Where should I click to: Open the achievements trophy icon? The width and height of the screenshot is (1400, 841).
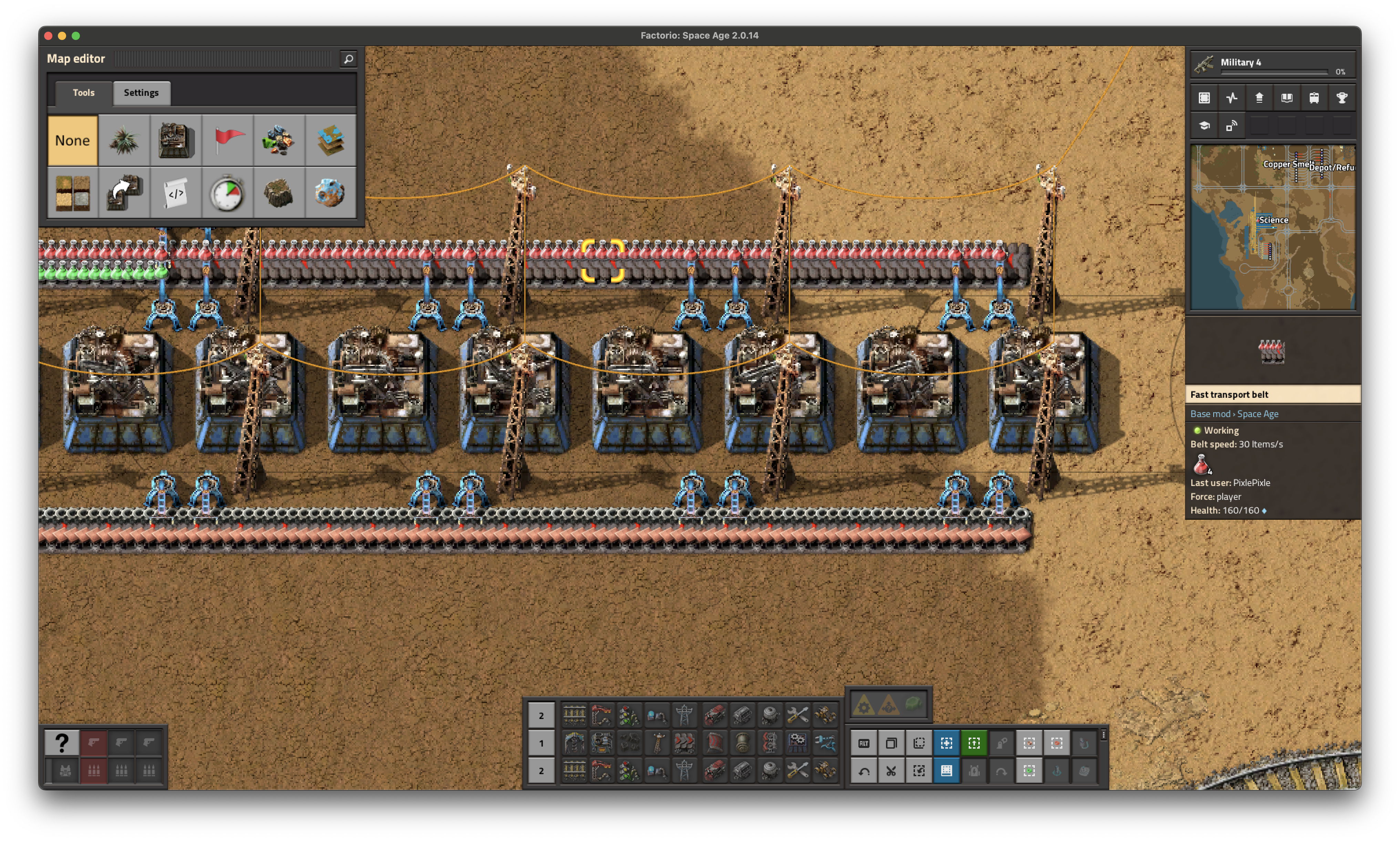pyautogui.click(x=1342, y=98)
